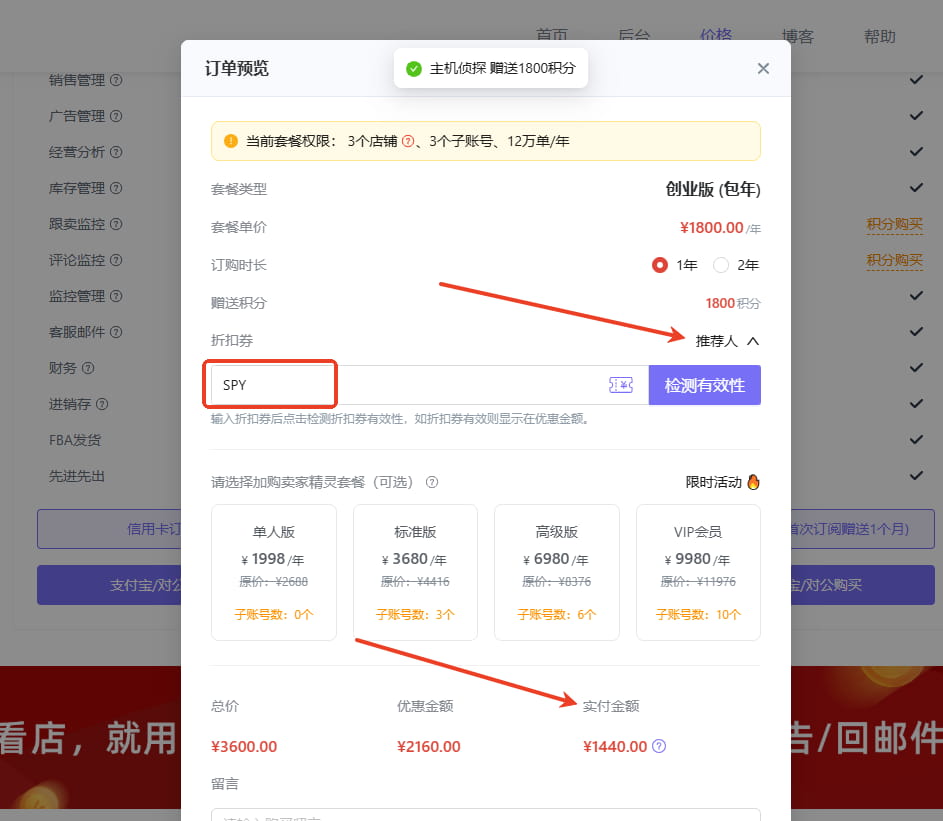The width and height of the screenshot is (943, 821).
Task: Click the 积分购买 link beside 套餐单价
Action: click(894, 223)
